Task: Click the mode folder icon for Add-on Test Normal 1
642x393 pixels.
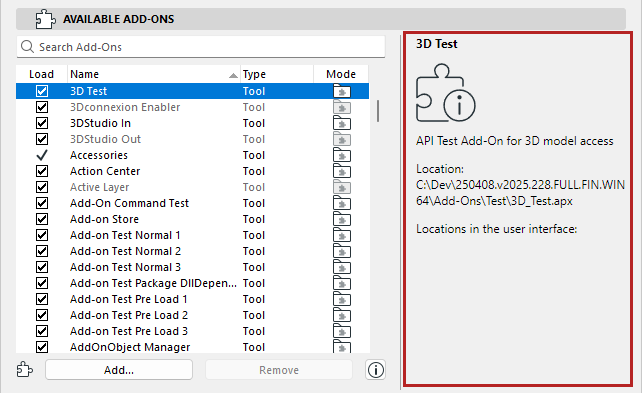Action: click(342, 235)
